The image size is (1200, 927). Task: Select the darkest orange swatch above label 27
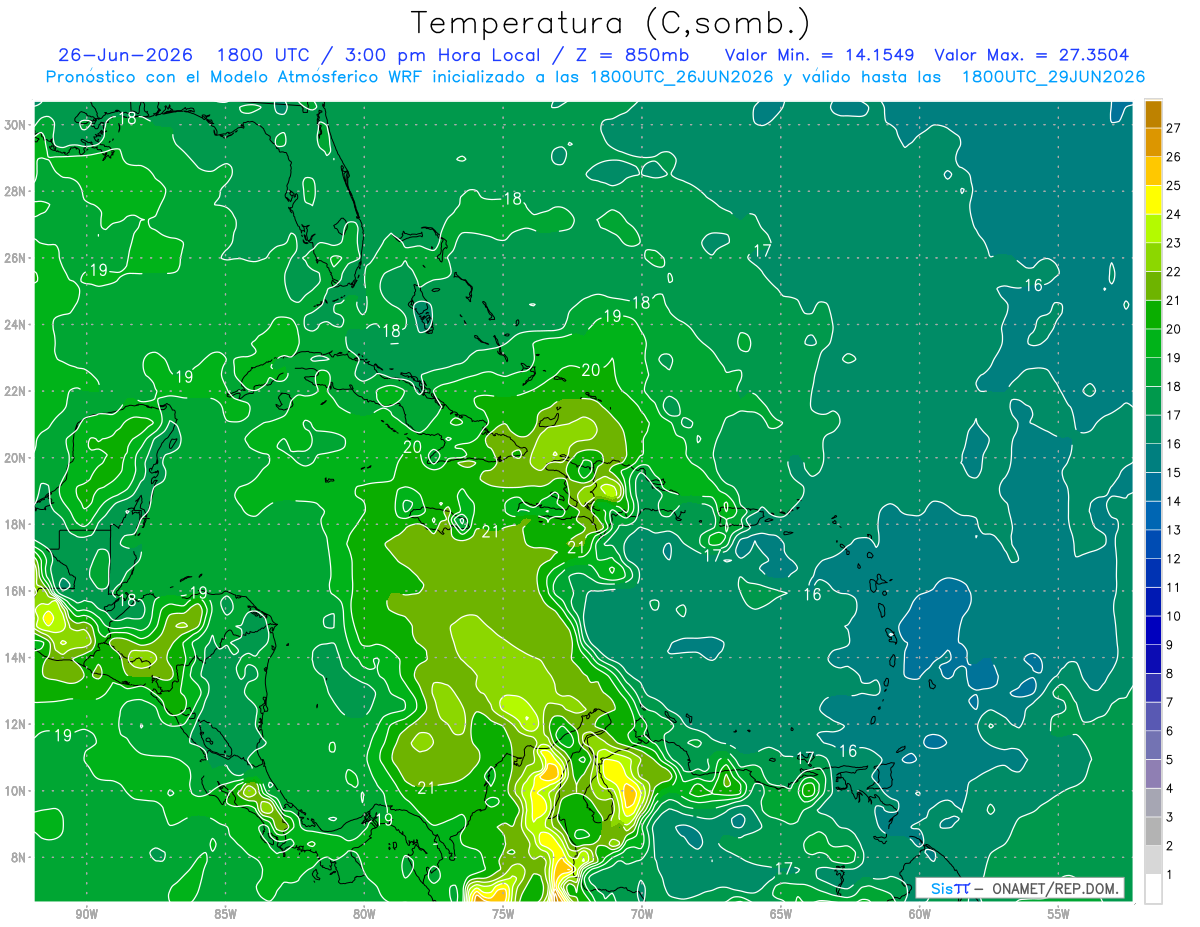(1153, 115)
